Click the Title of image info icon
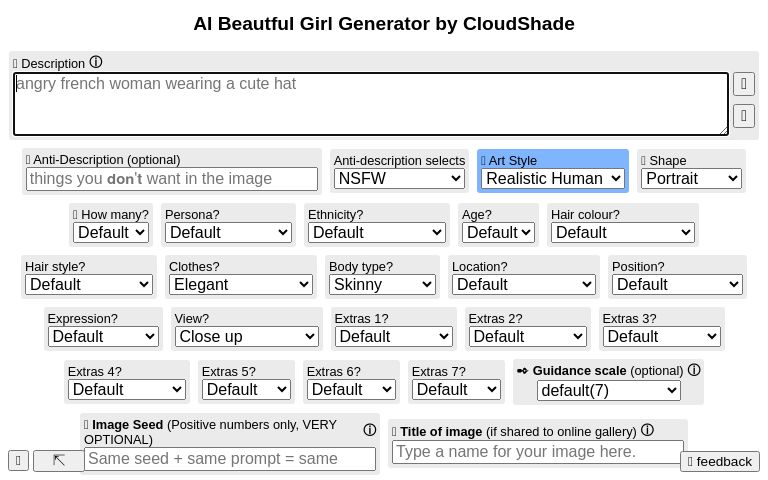Image resolution: width=768 pixels, height=480 pixels. [647, 431]
